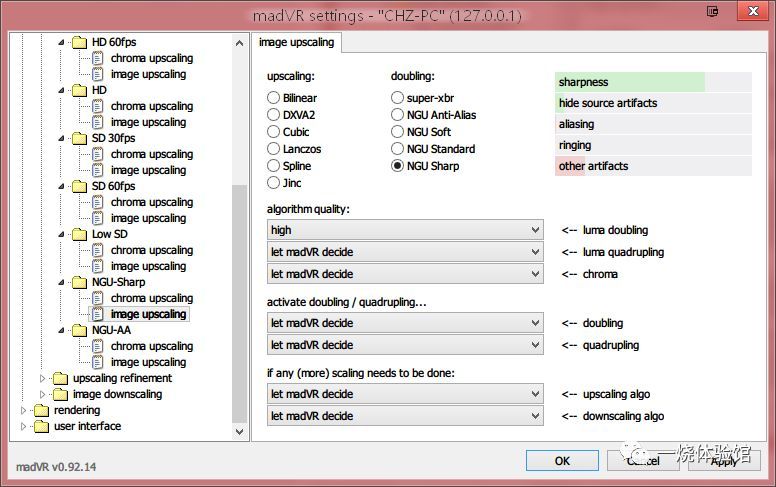776x487 pixels.
Task: Click the SD 60fps folder icon
Action: pos(79,186)
